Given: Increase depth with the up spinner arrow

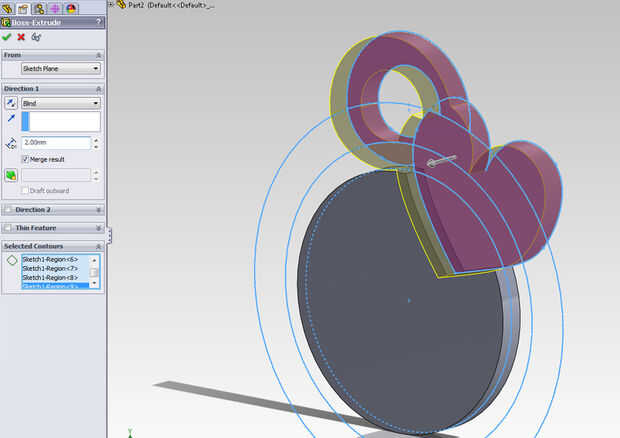Looking at the screenshot, I should [96, 140].
